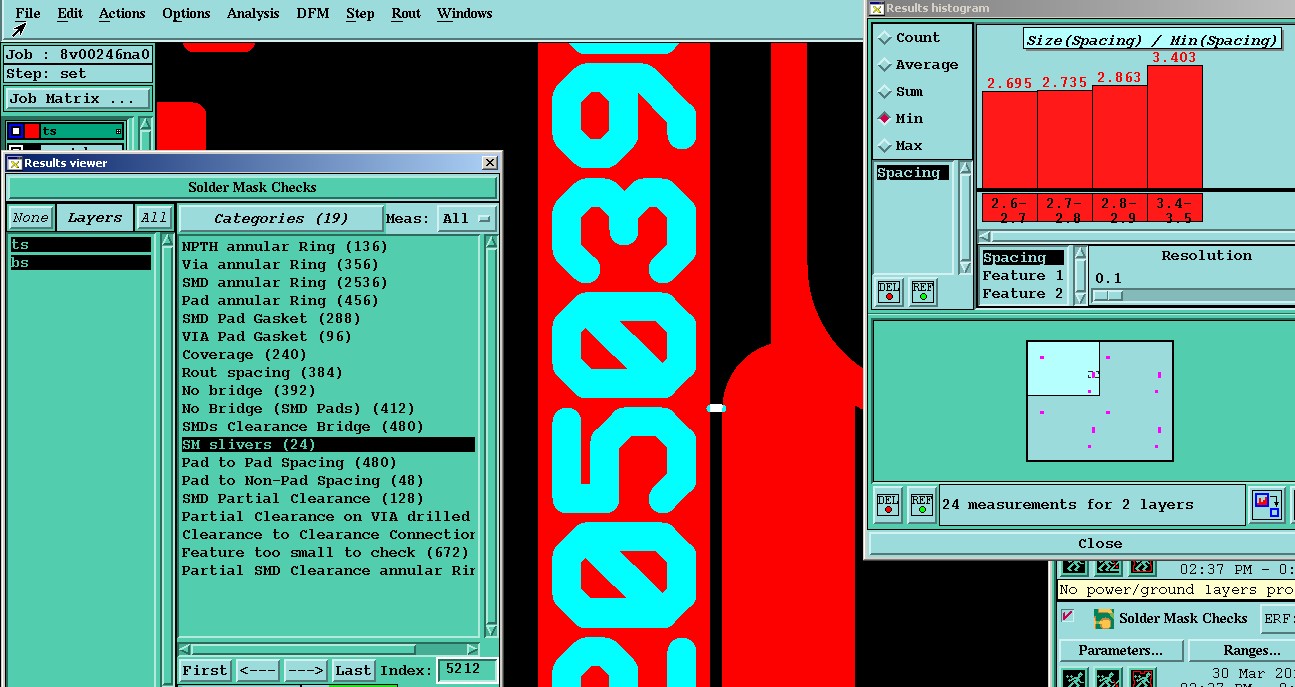
Task: Select the Average radio option in histogram
Action: click(918, 65)
